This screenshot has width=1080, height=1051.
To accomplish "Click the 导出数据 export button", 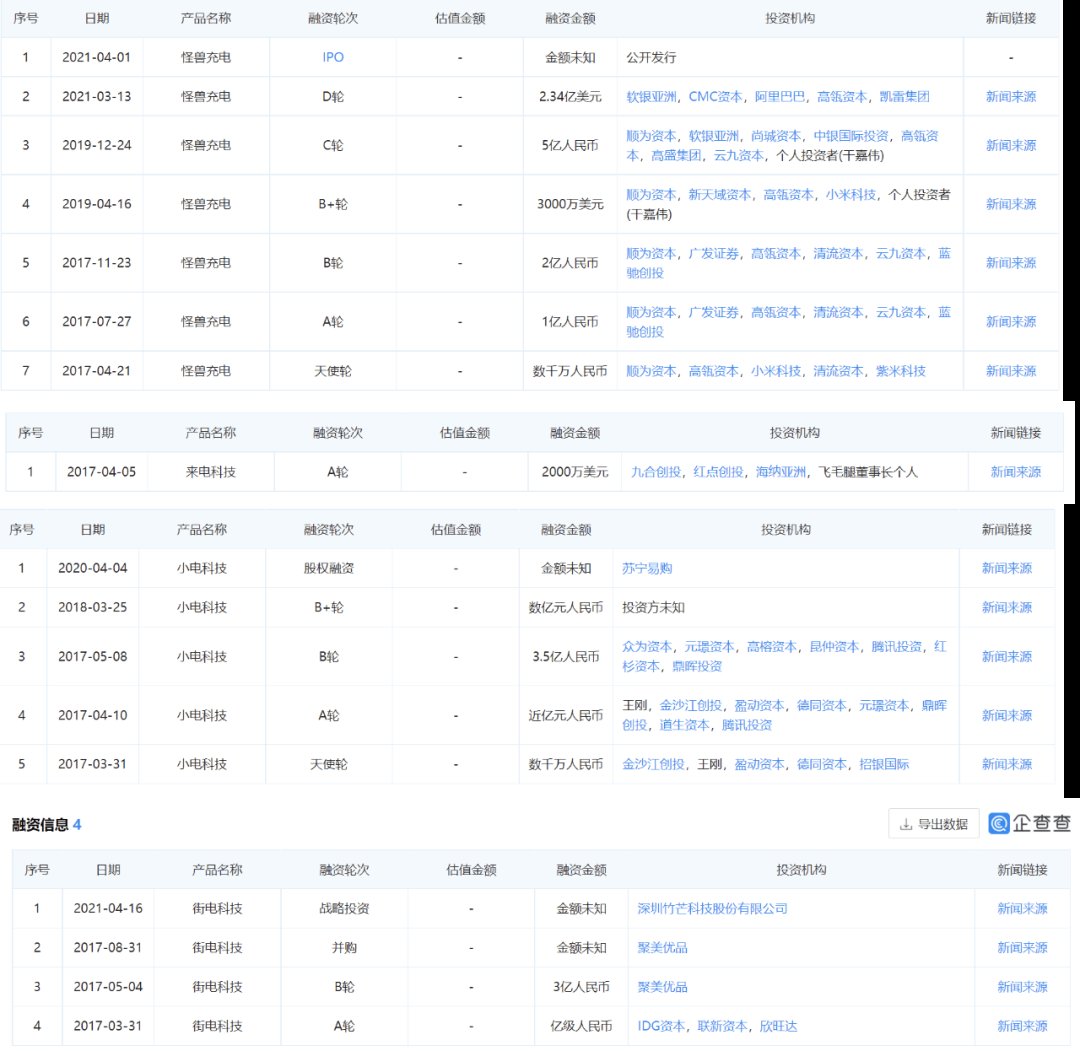I will (934, 824).
